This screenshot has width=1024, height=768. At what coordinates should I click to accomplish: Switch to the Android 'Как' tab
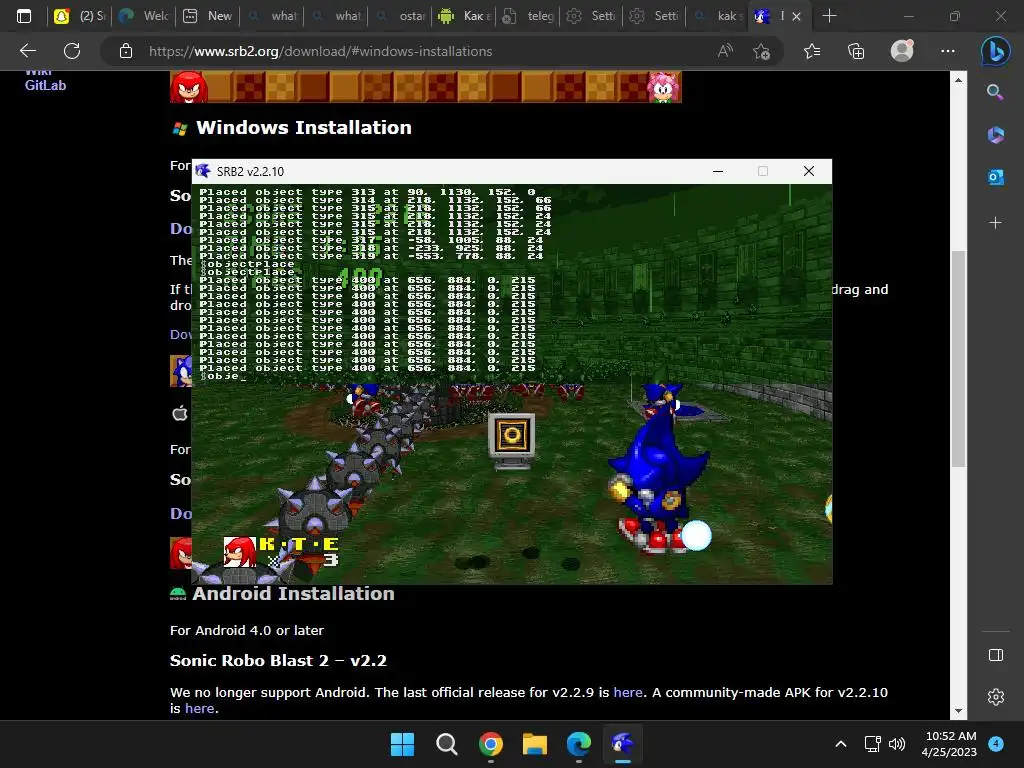[464, 16]
